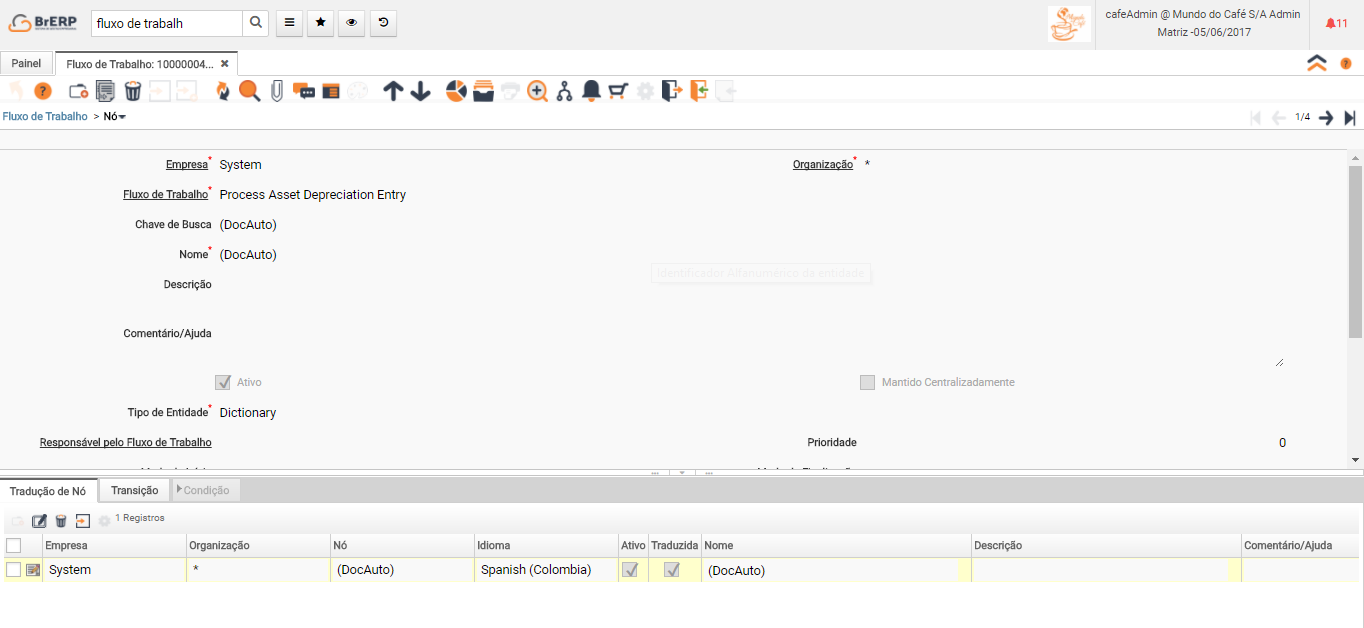Open the report pie chart icon

(x=456, y=91)
